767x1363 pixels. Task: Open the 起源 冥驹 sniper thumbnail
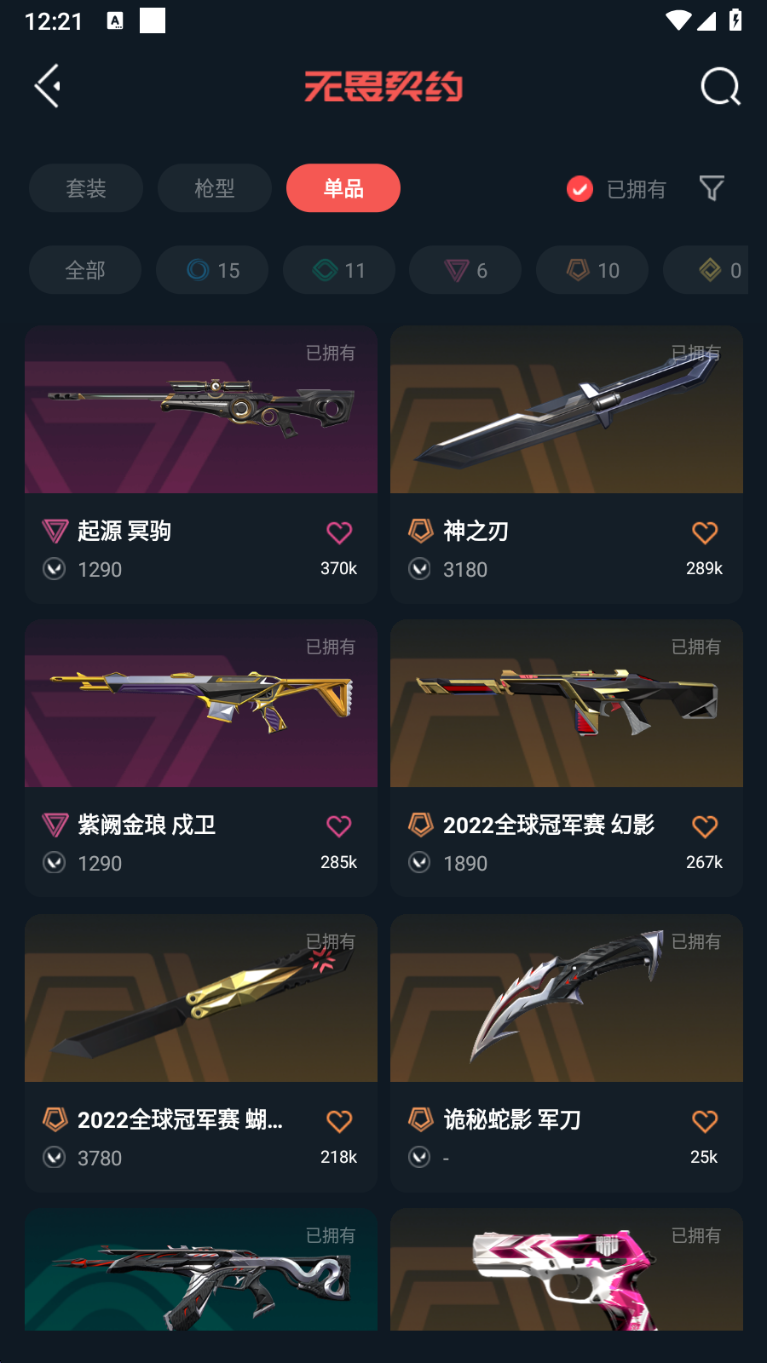pos(201,409)
